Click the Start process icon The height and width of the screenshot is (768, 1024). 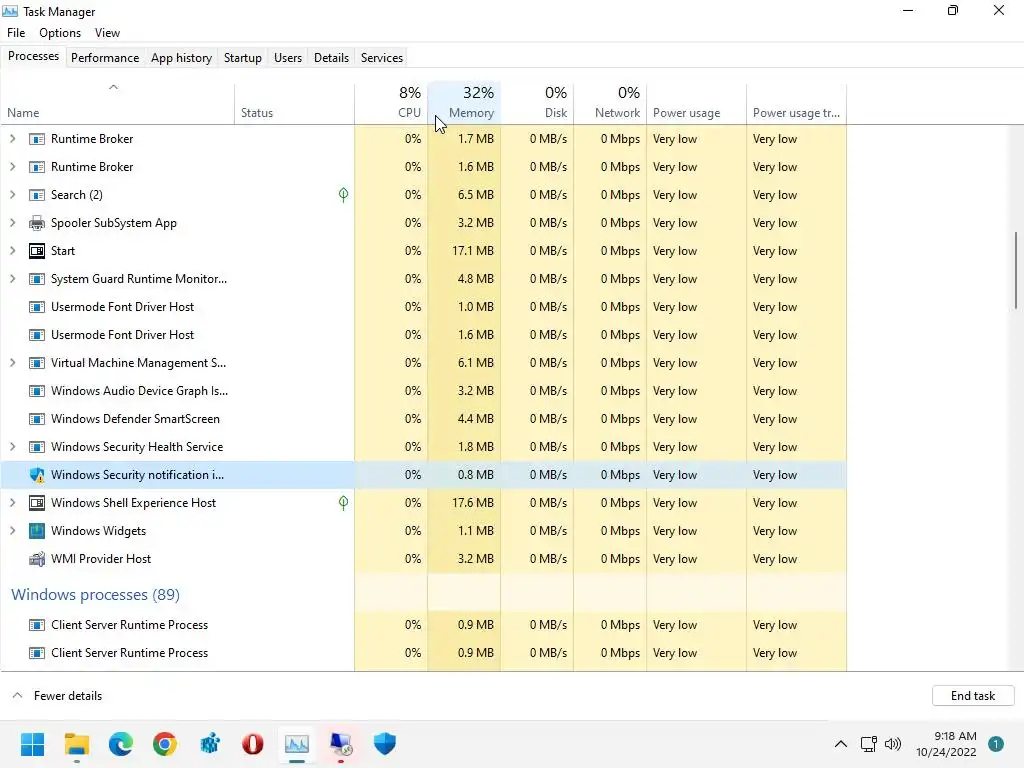click(x=37, y=251)
